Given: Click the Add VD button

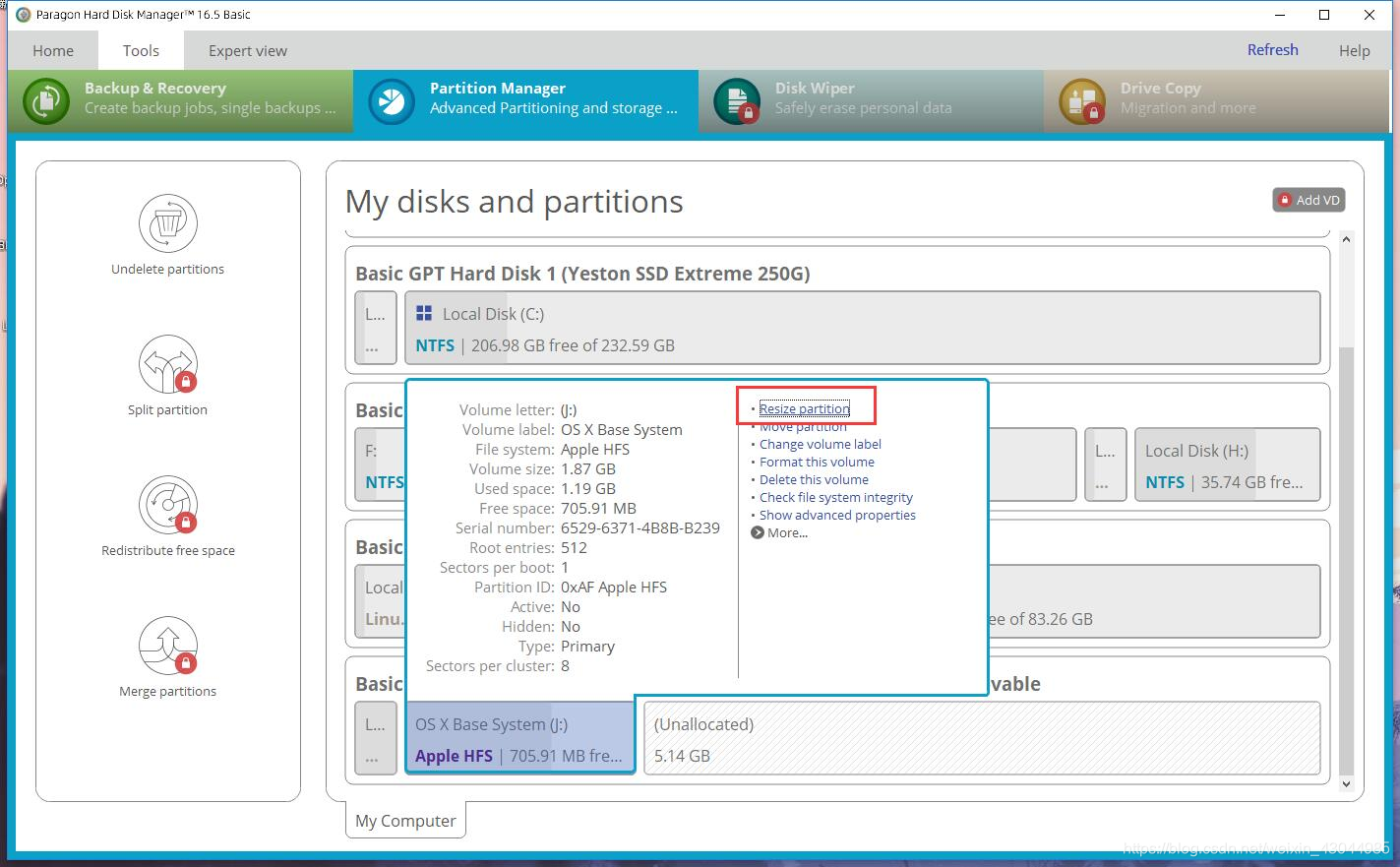Looking at the screenshot, I should tap(1309, 200).
